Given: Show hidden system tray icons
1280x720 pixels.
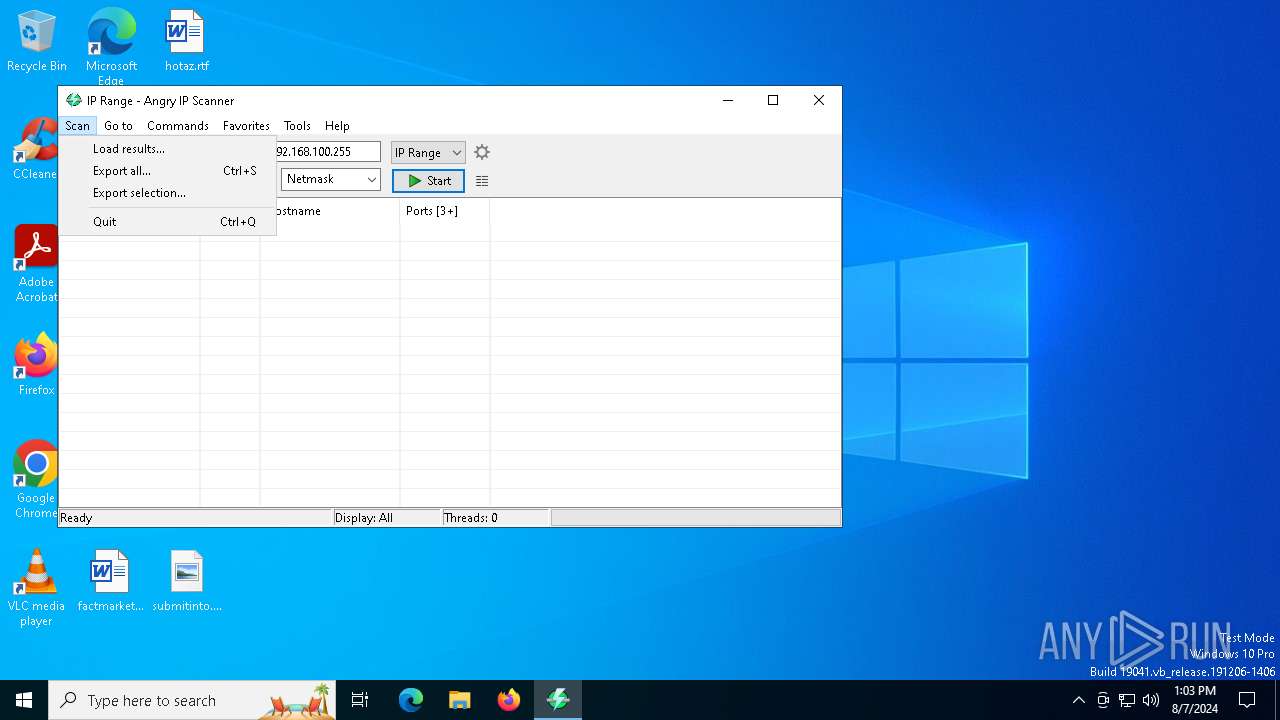Looking at the screenshot, I should tap(1078, 700).
